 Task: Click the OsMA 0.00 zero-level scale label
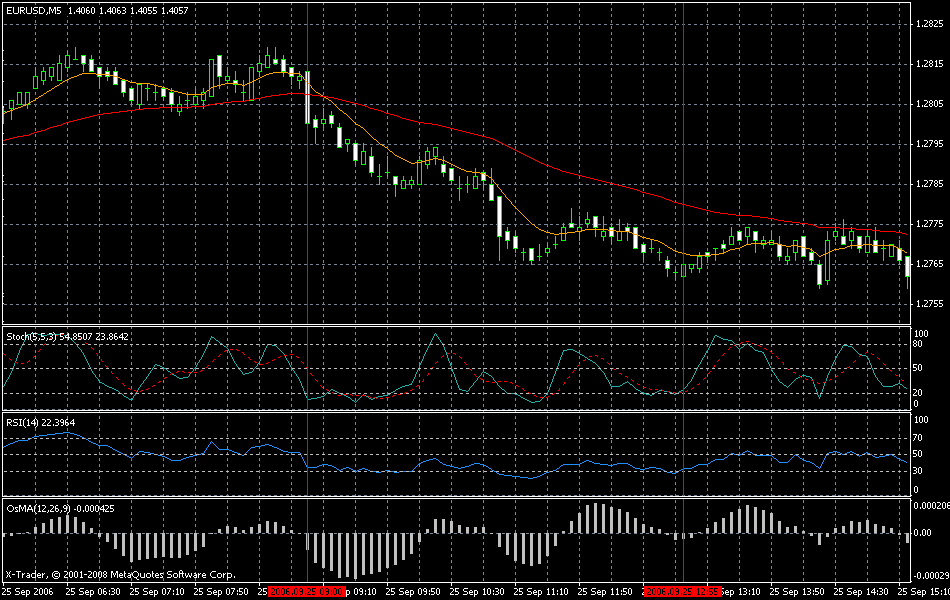tap(924, 534)
